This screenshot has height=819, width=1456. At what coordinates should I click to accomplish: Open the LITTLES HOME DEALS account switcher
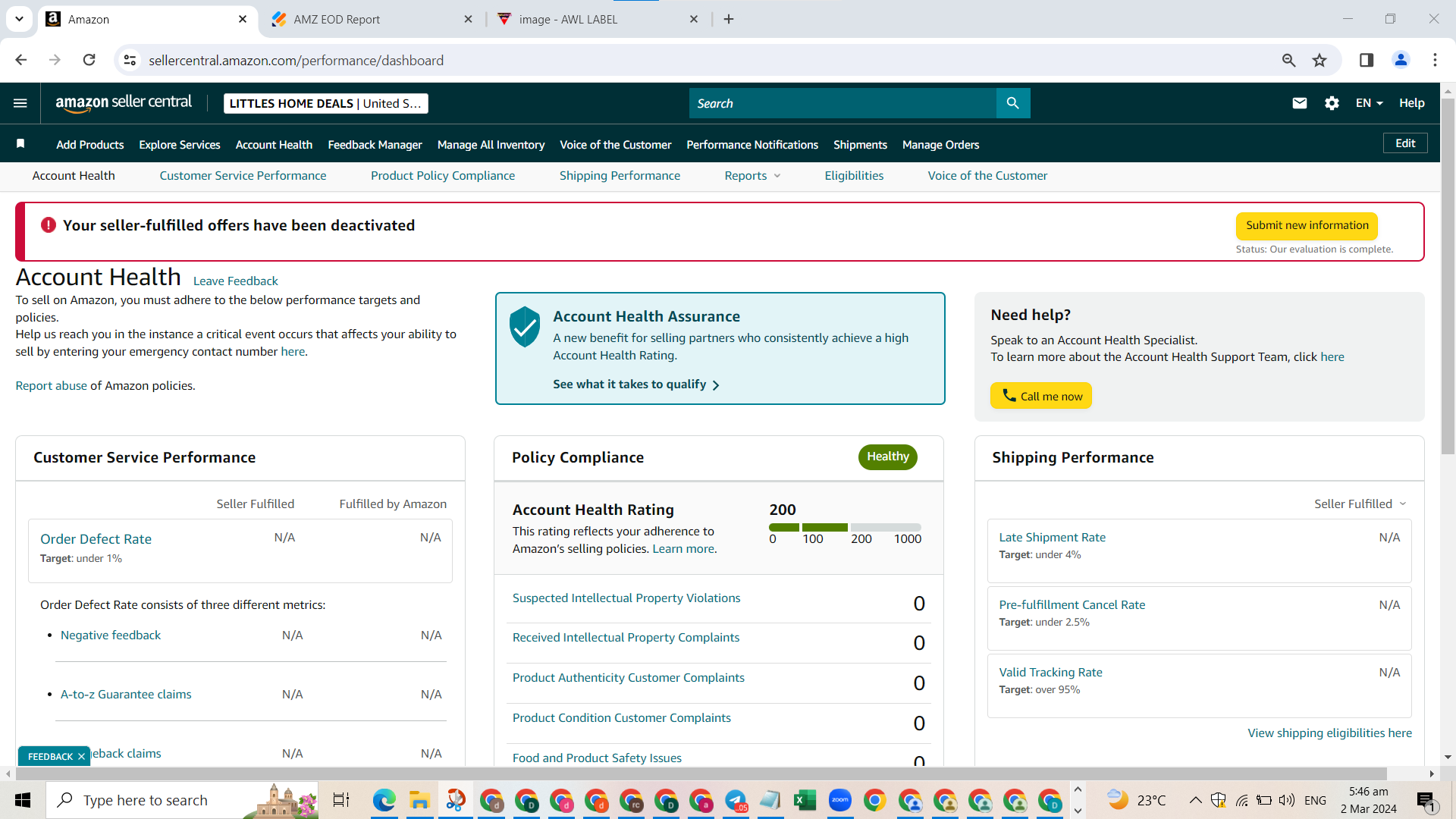pyautogui.click(x=326, y=103)
